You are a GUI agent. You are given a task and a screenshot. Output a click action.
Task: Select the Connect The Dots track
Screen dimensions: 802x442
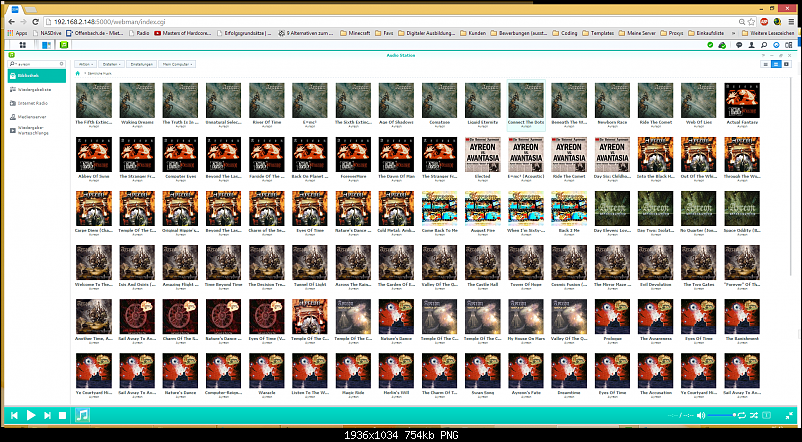pos(526,105)
